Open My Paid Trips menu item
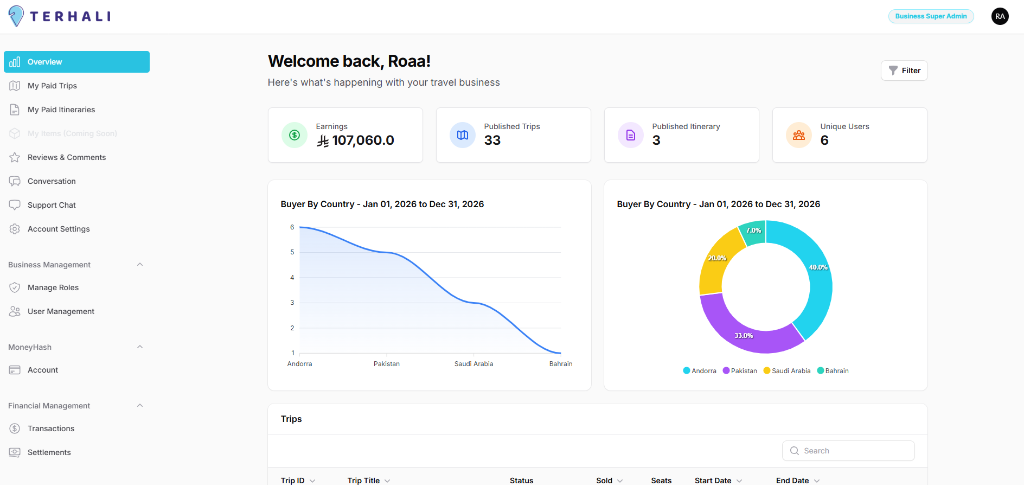The image size is (1024, 485). 52,86
